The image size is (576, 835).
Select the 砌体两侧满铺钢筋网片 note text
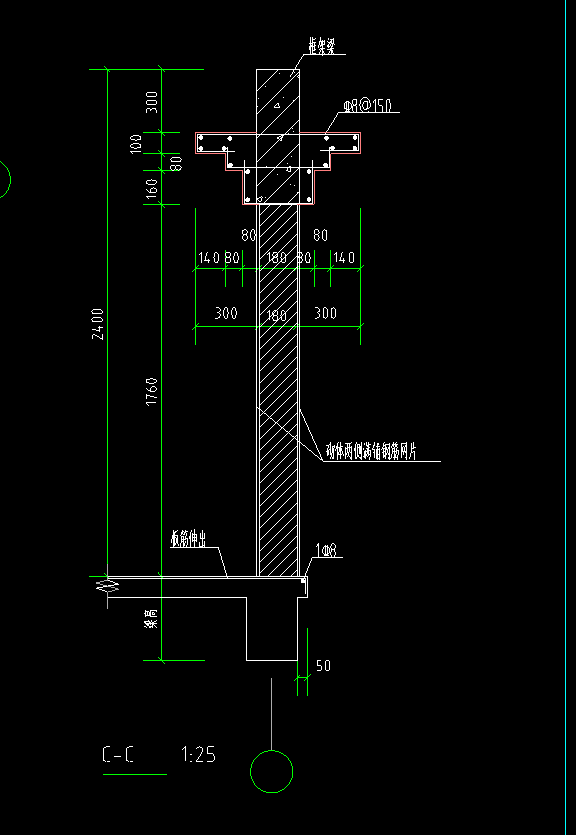[371, 453]
